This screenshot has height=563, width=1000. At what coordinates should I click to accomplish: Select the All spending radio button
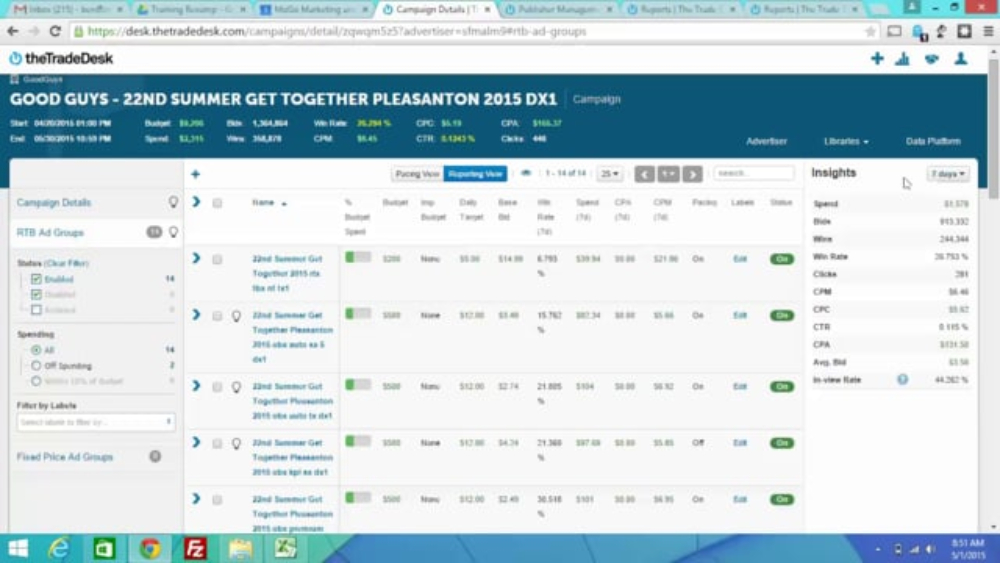[x=36, y=350]
